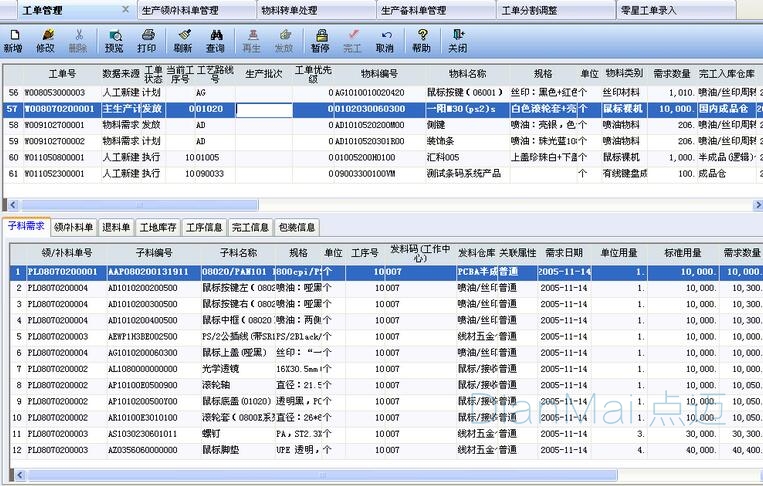Screen dimensions: 763x486
Task: Open 预览 print preview from toolbar
Action: tap(114, 40)
